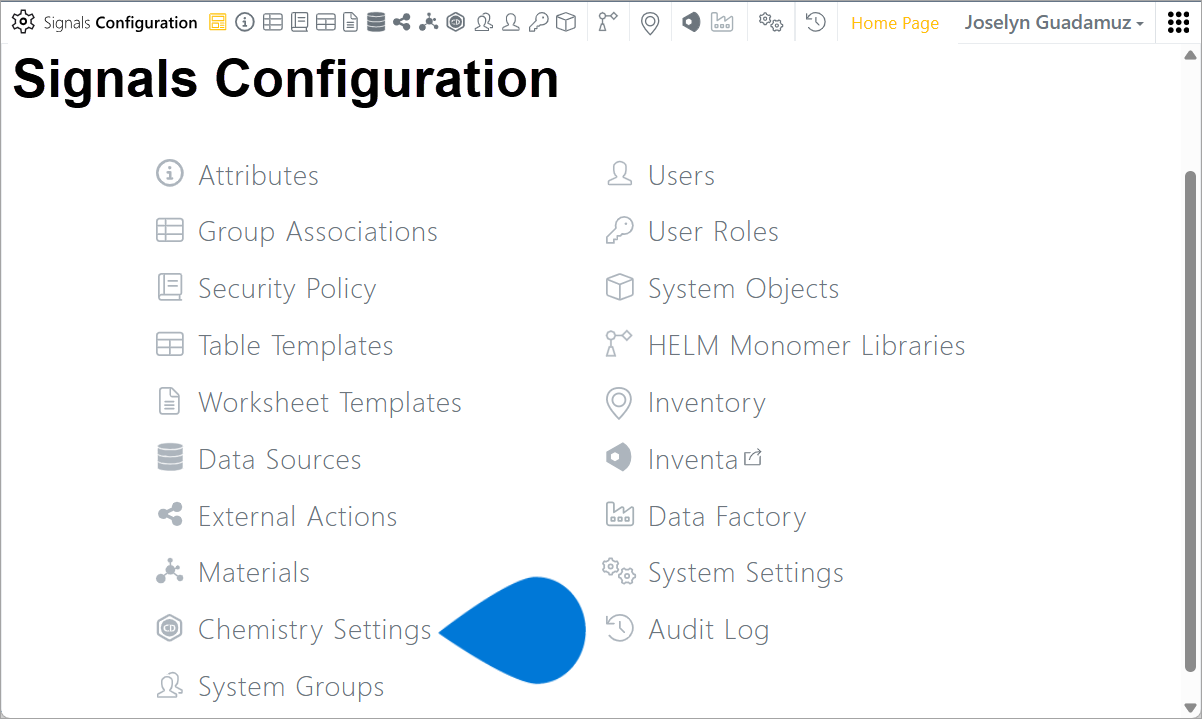Open the Attributes configuration link
This screenshot has height=719, width=1202.
(x=258, y=176)
